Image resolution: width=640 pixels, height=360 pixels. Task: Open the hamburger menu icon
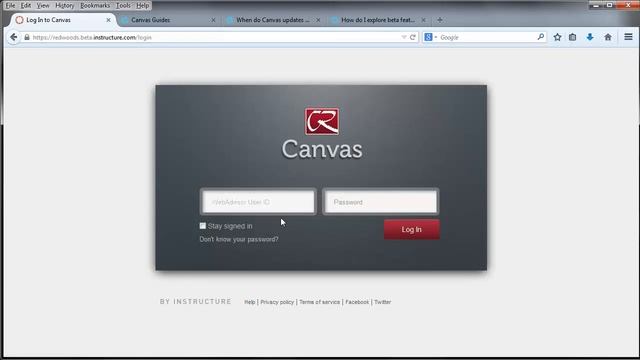pos(628,37)
